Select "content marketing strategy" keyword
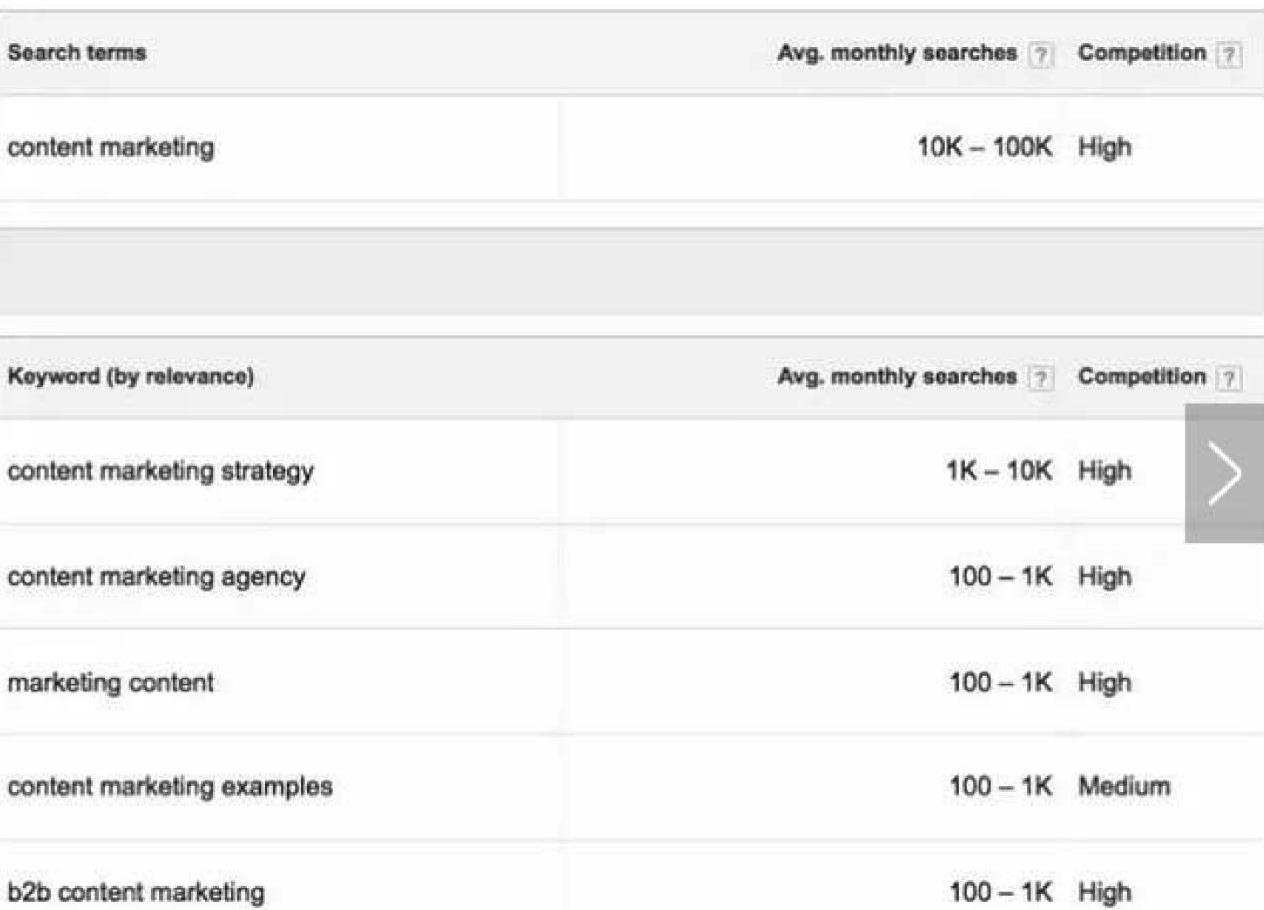The width and height of the screenshot is (1264, 910). pyautogui.click(x=160, y=471)
